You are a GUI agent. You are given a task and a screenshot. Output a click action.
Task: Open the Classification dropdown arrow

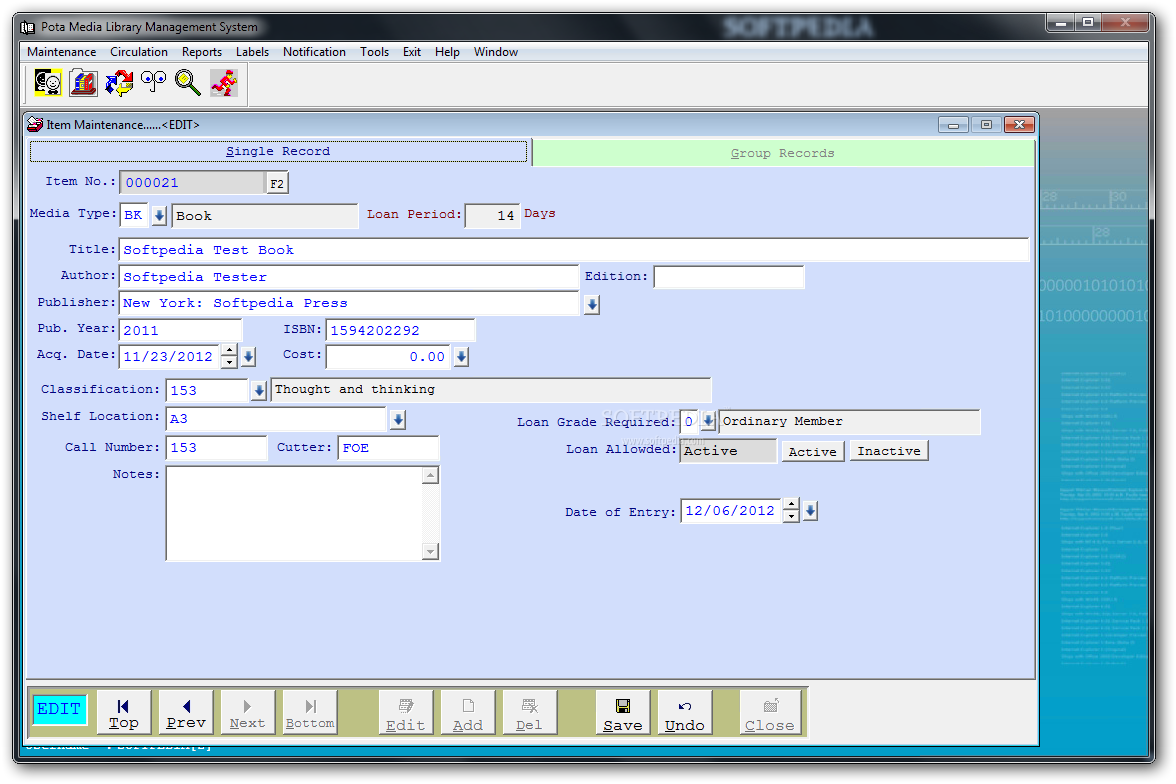coord(259,390)
